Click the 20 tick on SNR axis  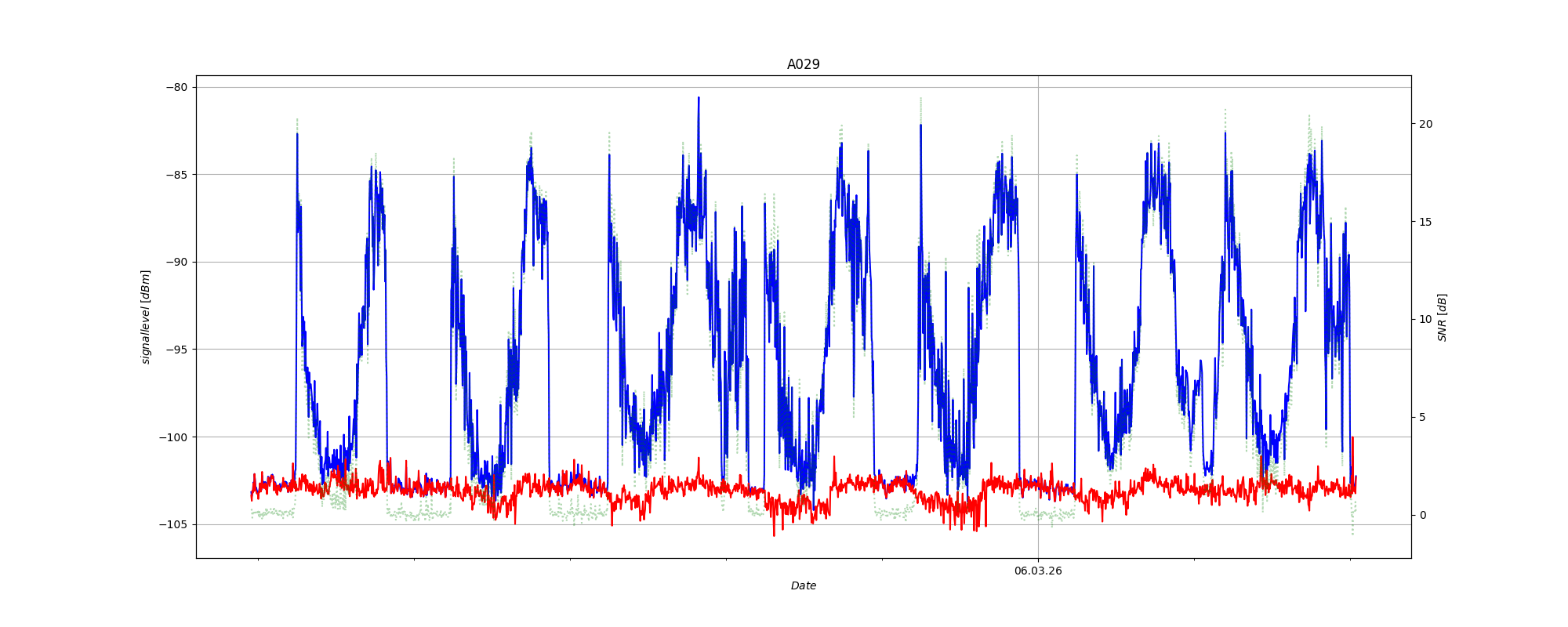click(1425, 124)
